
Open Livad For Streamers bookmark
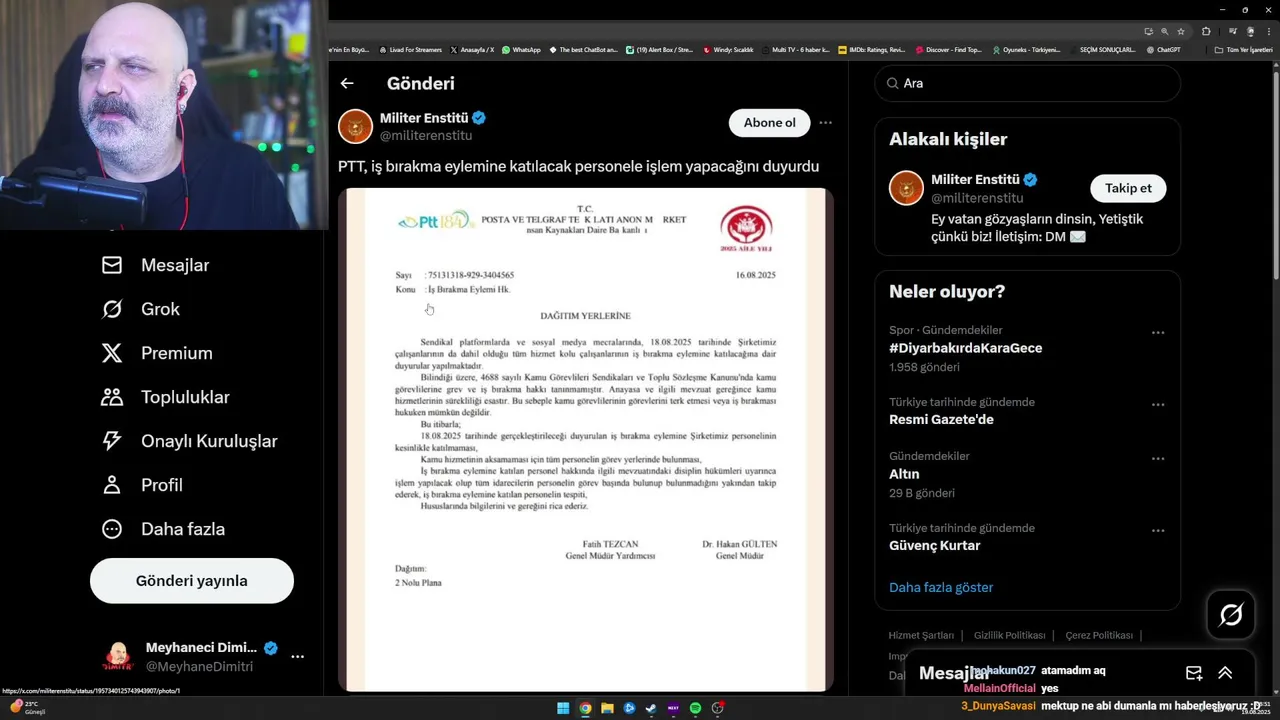pyautogui.click(x=410, y=50)
